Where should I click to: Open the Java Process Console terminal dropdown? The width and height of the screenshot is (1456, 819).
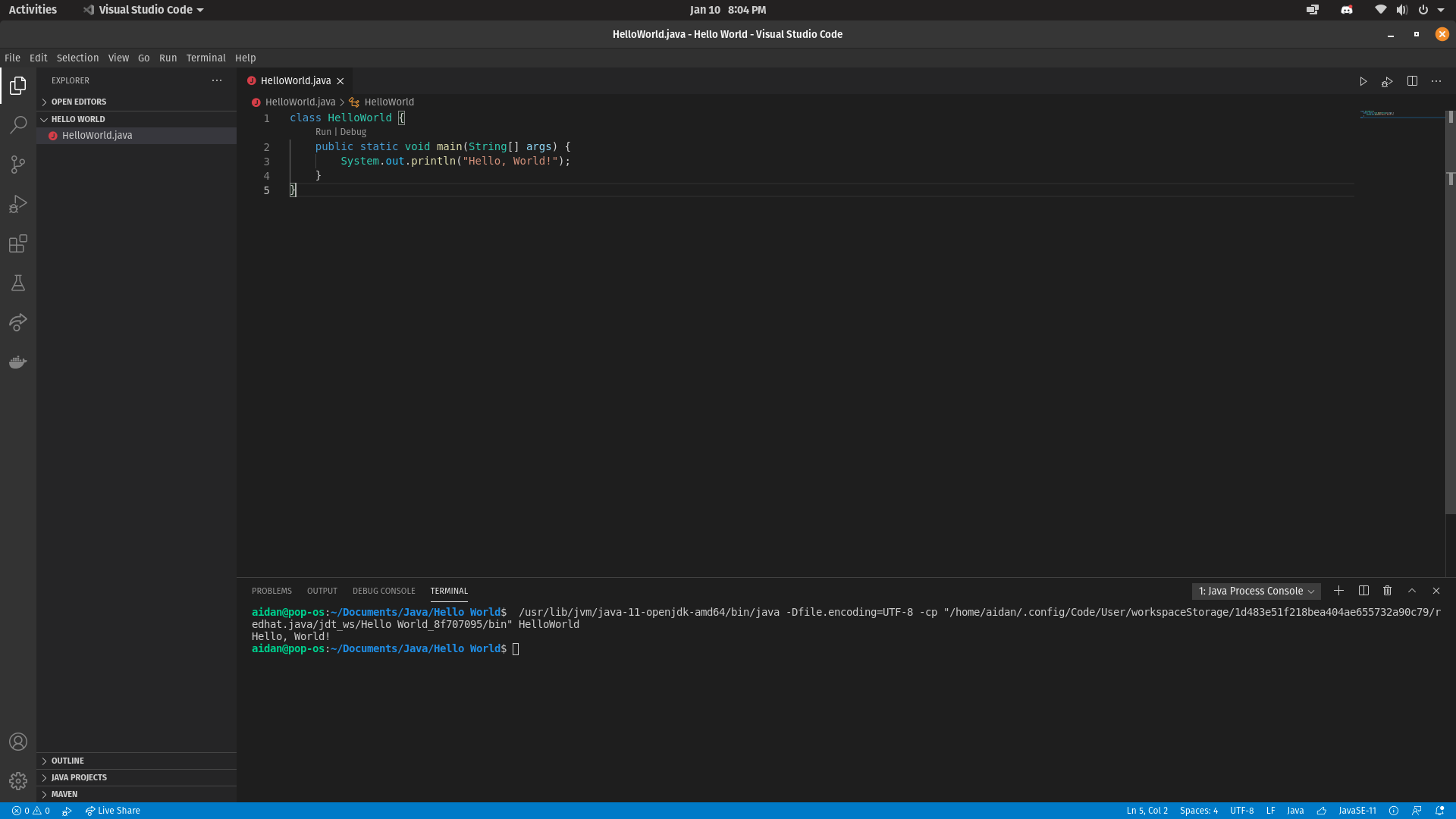1256,591
